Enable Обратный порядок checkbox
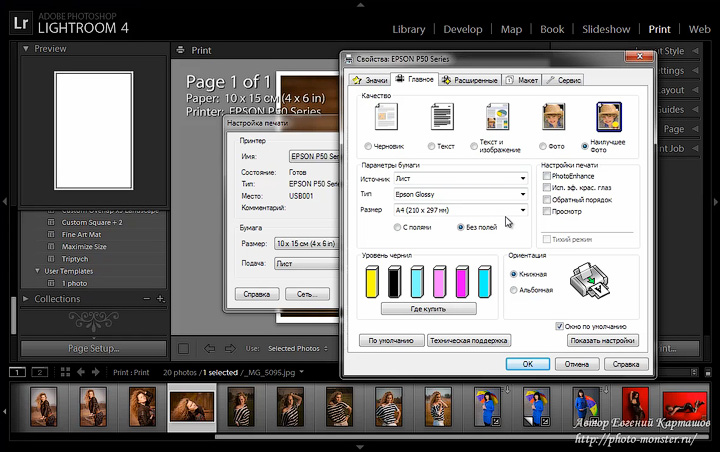This screenshot has height=452, width=720. [x=546, y=199]
